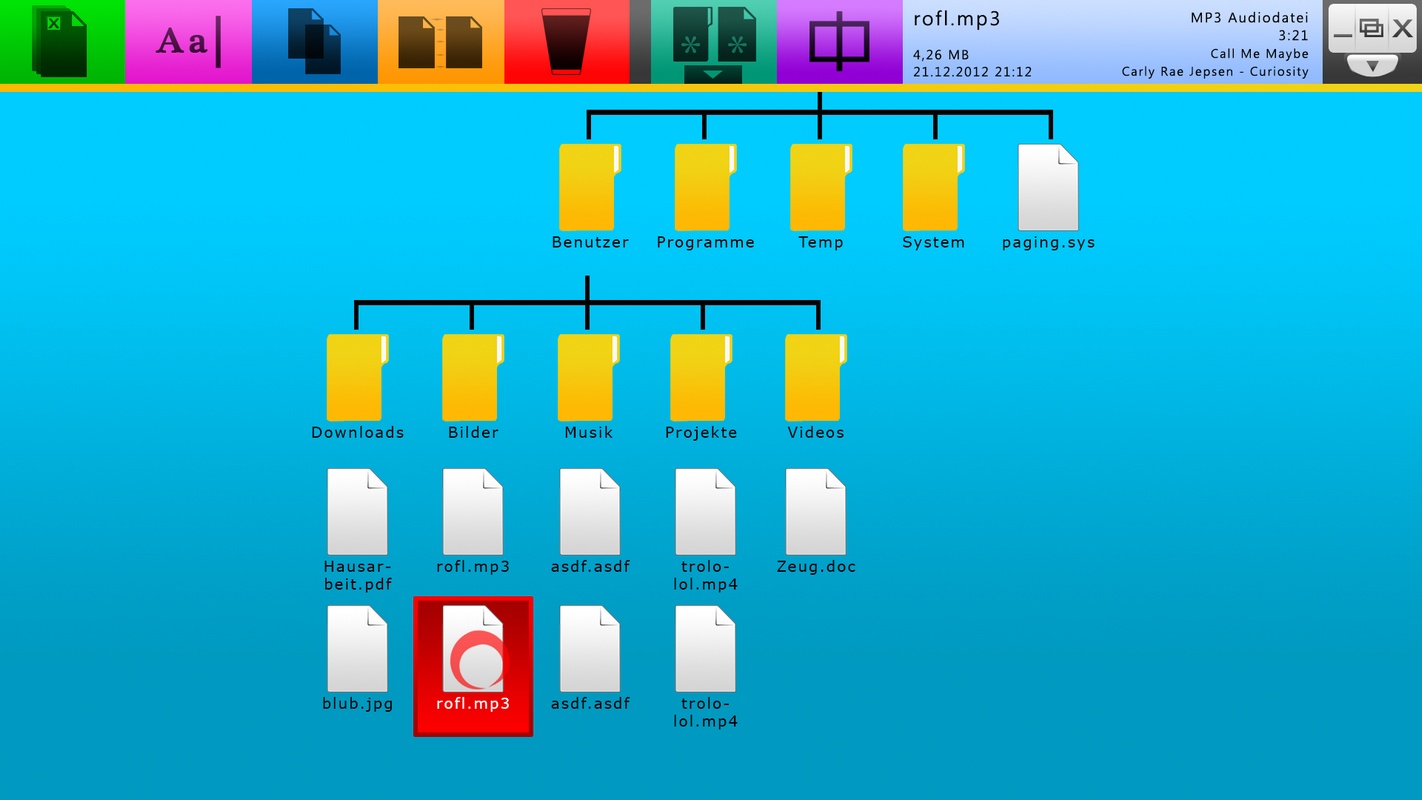Click the purple square-symbol toolbar icon
This screenshot has width=1422, height=800.
pos(839,42)
